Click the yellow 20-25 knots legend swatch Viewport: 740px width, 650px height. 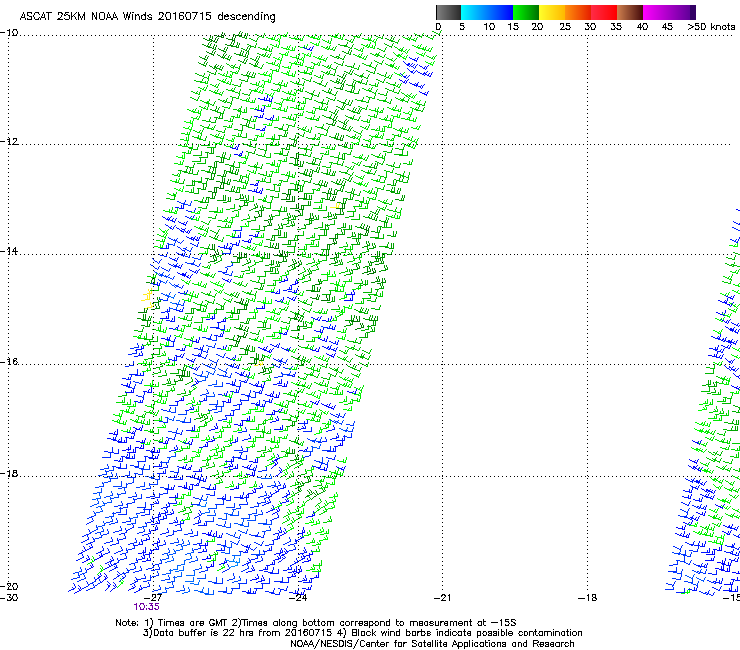[x=552, y=12]
